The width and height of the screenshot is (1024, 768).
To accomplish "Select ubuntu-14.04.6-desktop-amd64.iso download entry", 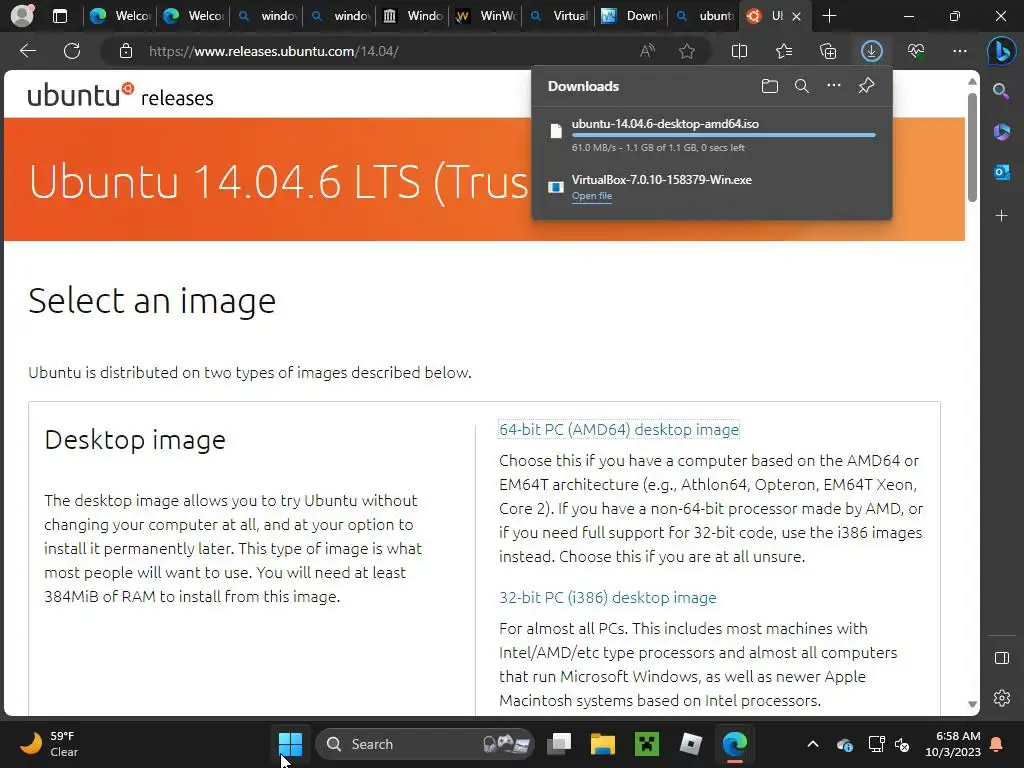I will click(712, 135).
